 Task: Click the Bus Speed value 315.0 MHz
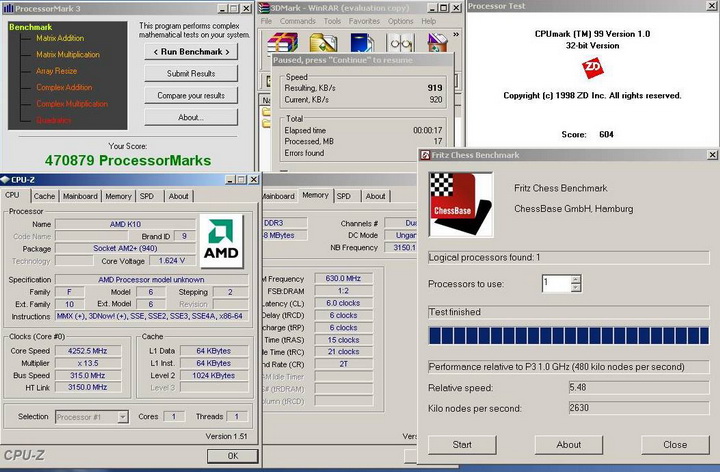click(x=88, y=376)
